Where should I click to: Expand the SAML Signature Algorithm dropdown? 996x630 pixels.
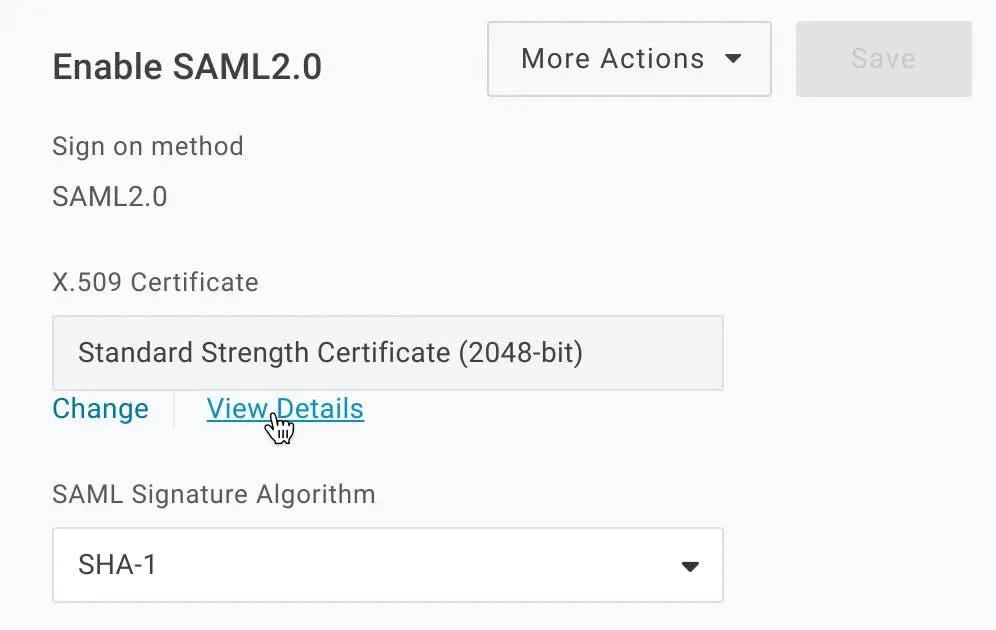pos(387,565)
